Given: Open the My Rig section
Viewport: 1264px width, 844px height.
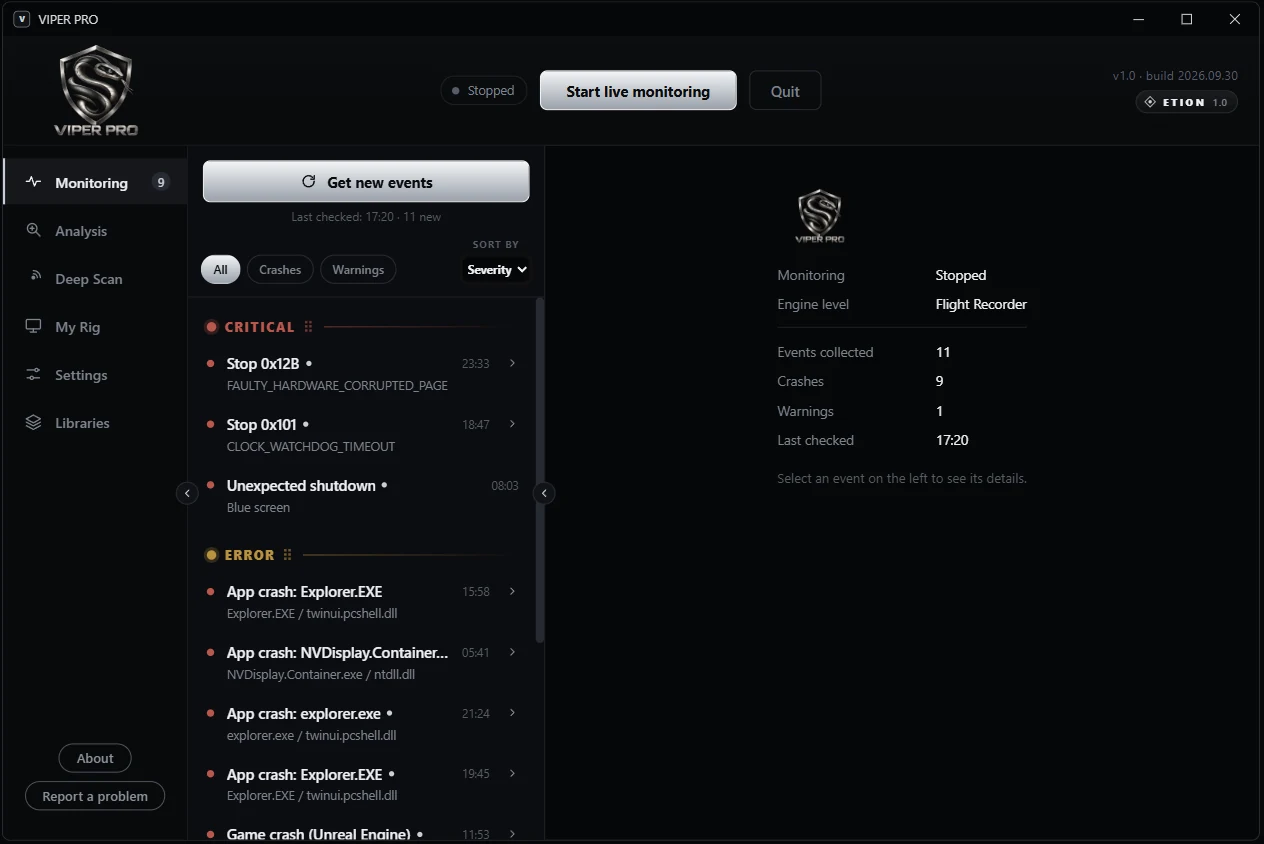Looking at the screenshot, I should (x=95, y=327).
